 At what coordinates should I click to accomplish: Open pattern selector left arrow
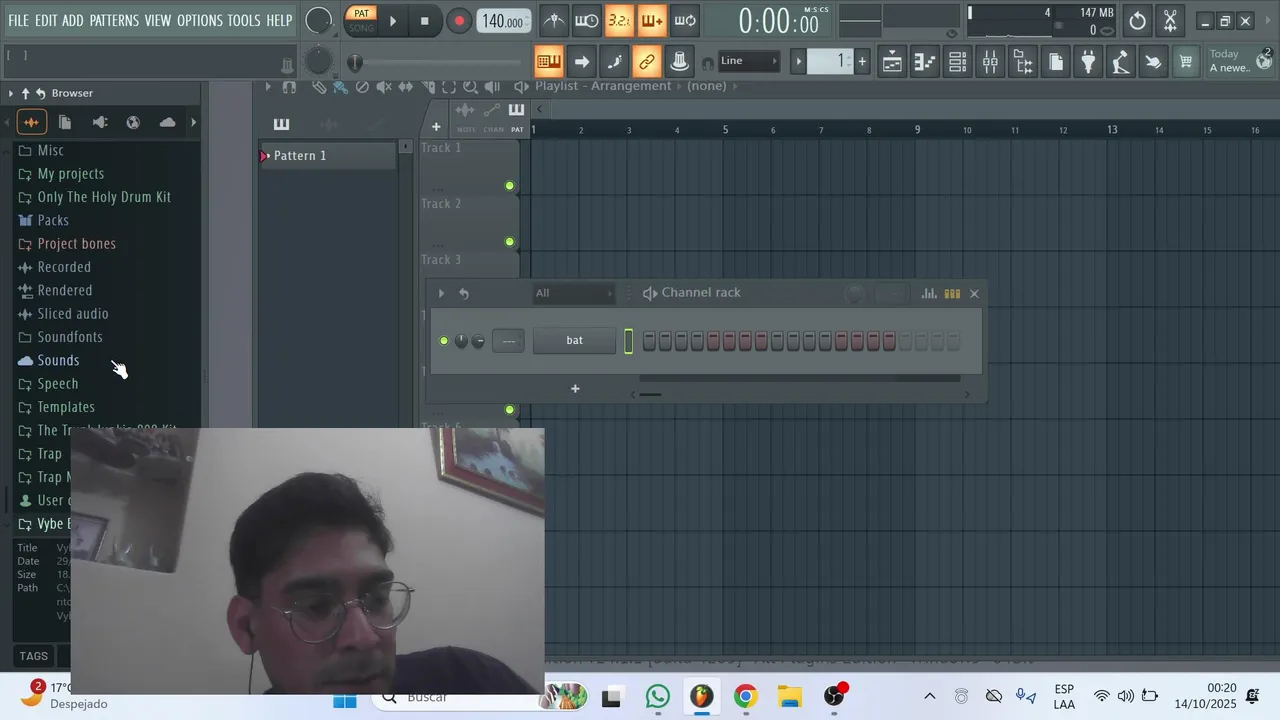[798, 61]
